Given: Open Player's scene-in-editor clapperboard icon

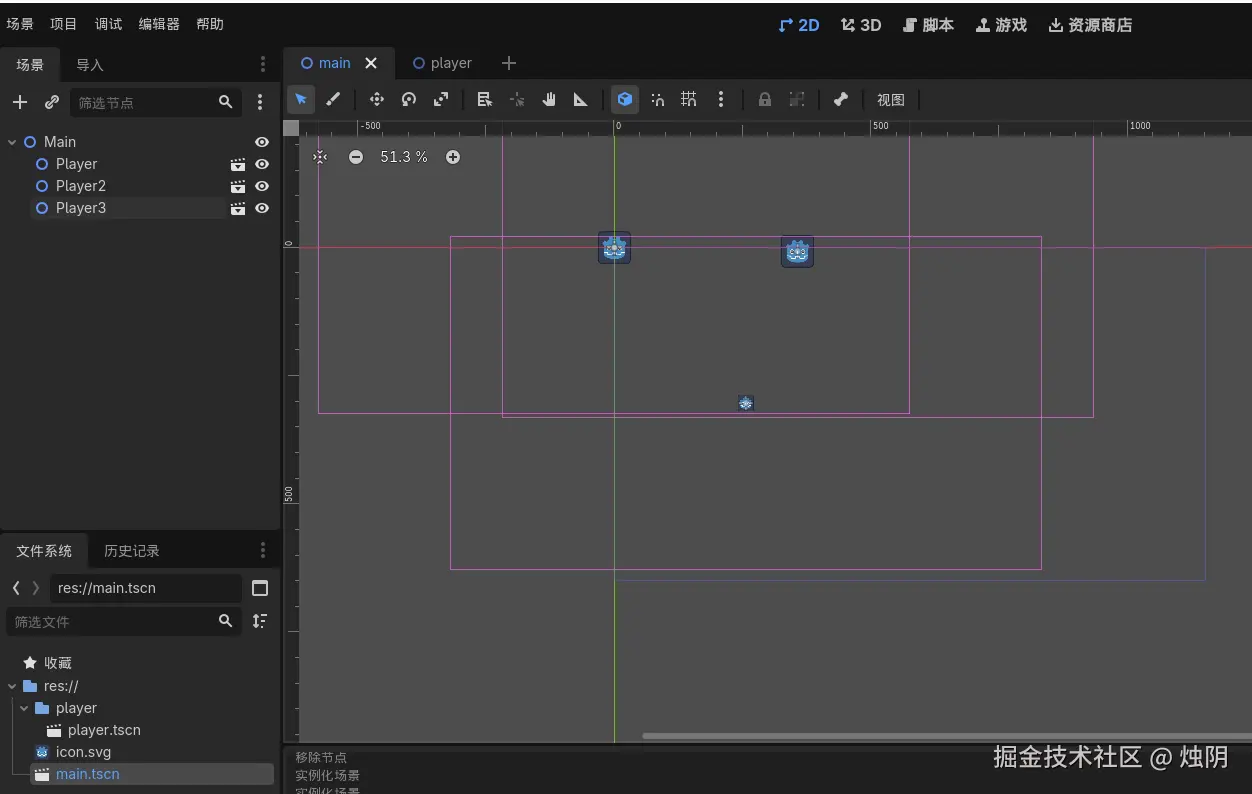Looking at the screenshot, I should tap(238, 164).
